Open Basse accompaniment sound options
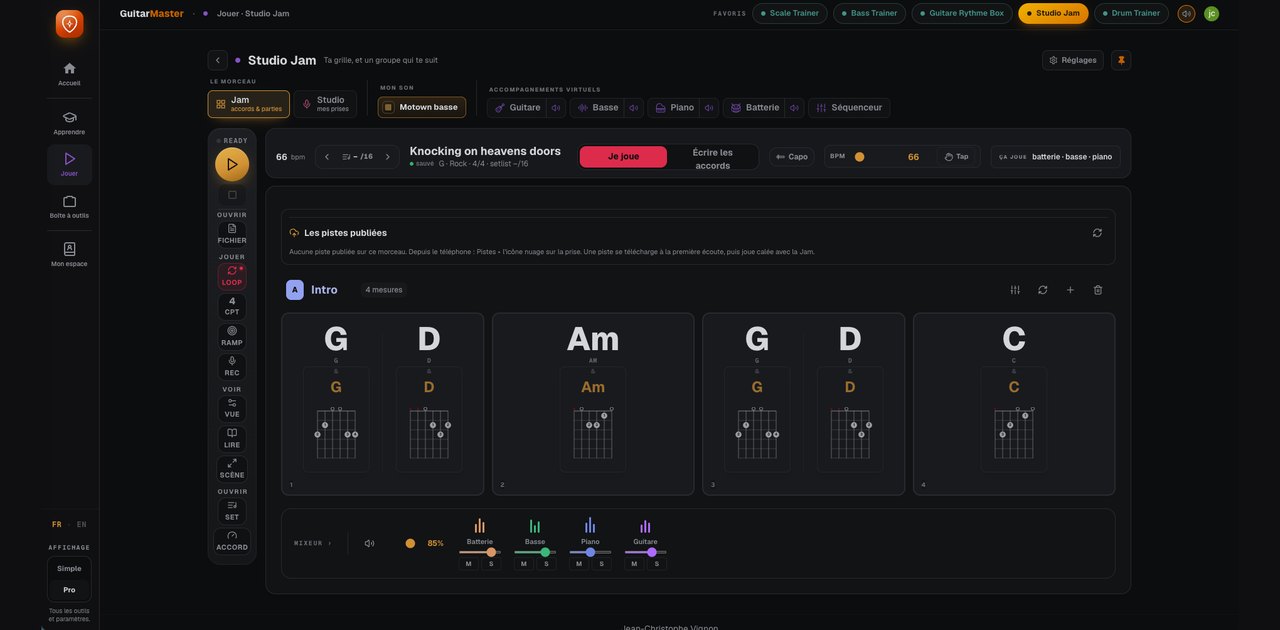 [633, 108]
